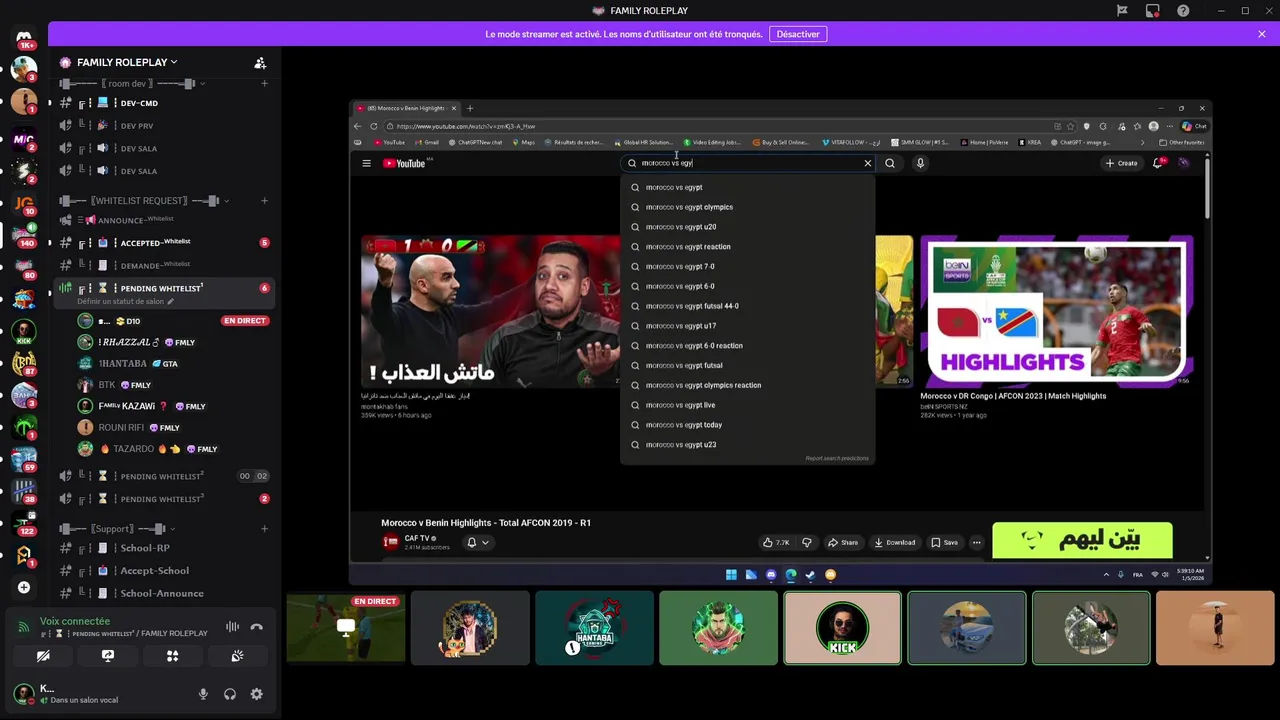Open Discord user settings gear

pyautogui.click(x=257, y=694)
